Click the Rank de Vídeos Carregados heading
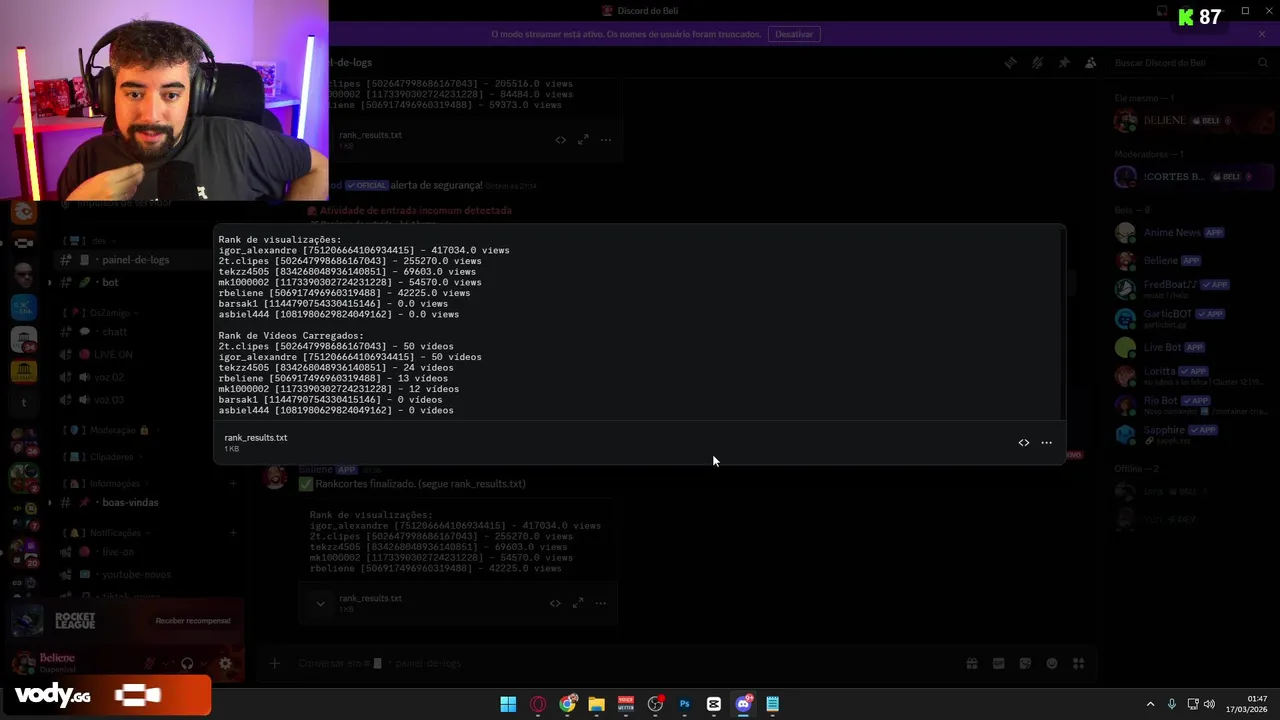 point(291,336)
